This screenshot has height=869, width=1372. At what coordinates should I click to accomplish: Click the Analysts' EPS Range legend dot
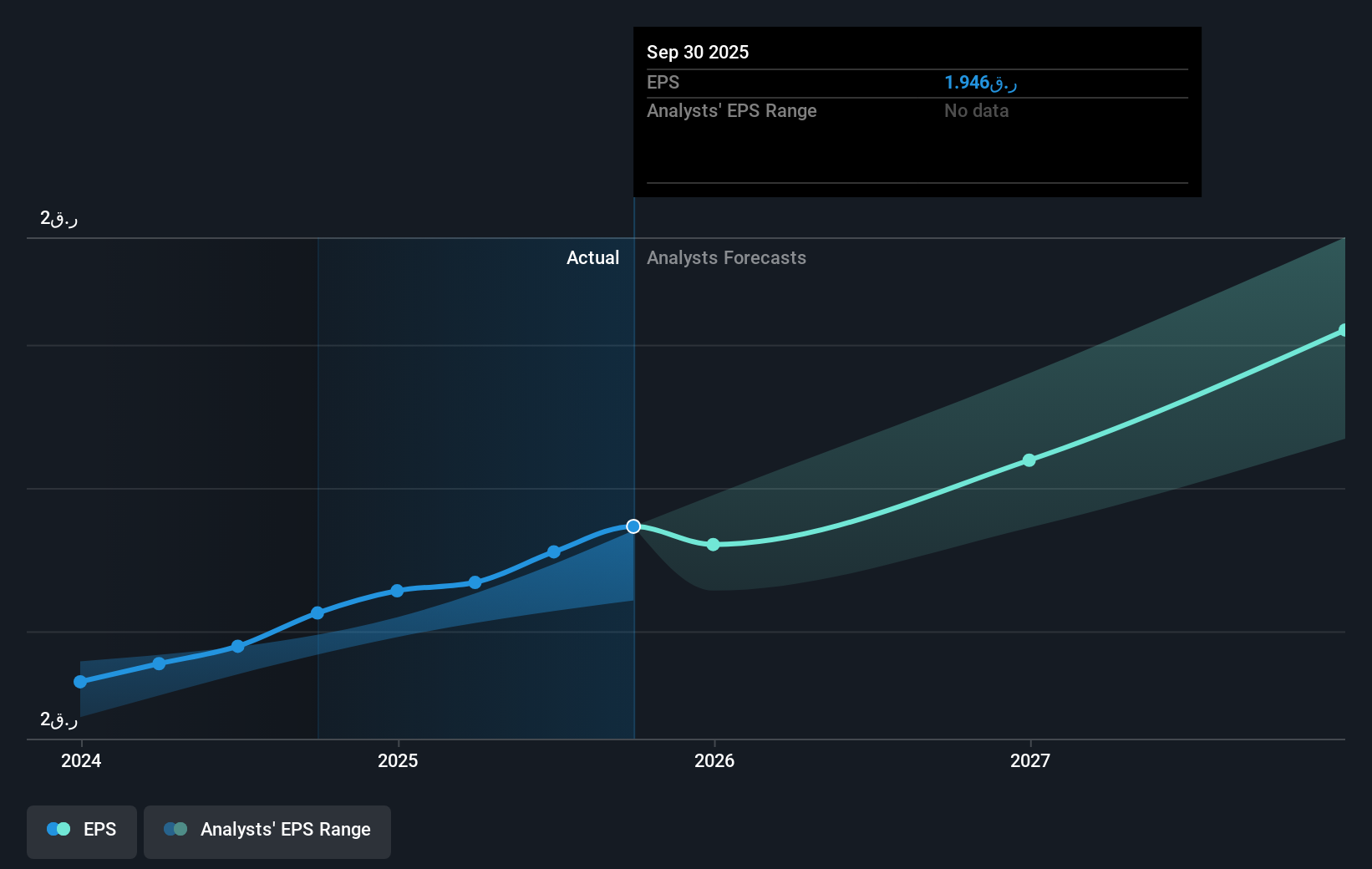tap(176, 828)
